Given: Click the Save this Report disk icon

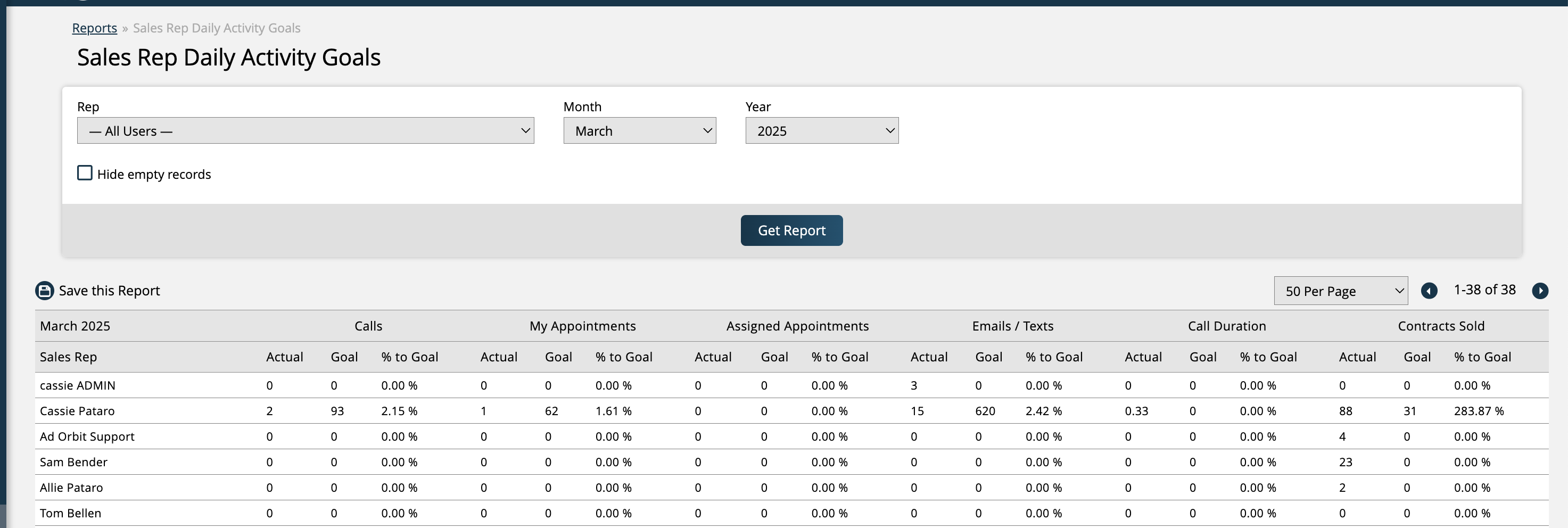Looking at the screenshot, I should point(44,291).
